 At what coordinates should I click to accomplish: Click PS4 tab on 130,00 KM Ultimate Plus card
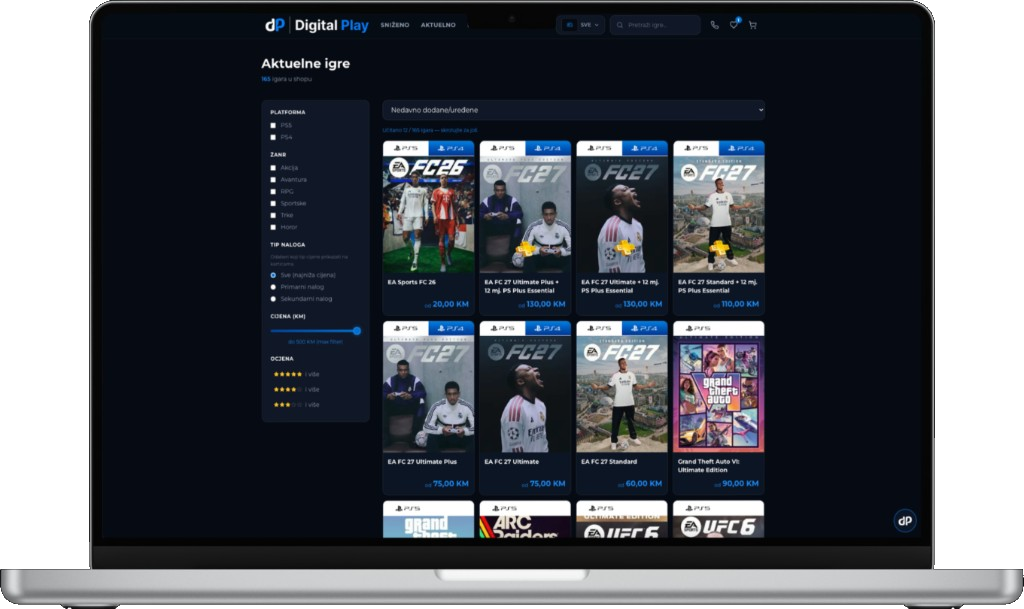pyautogui.click(x=548, y=148)
